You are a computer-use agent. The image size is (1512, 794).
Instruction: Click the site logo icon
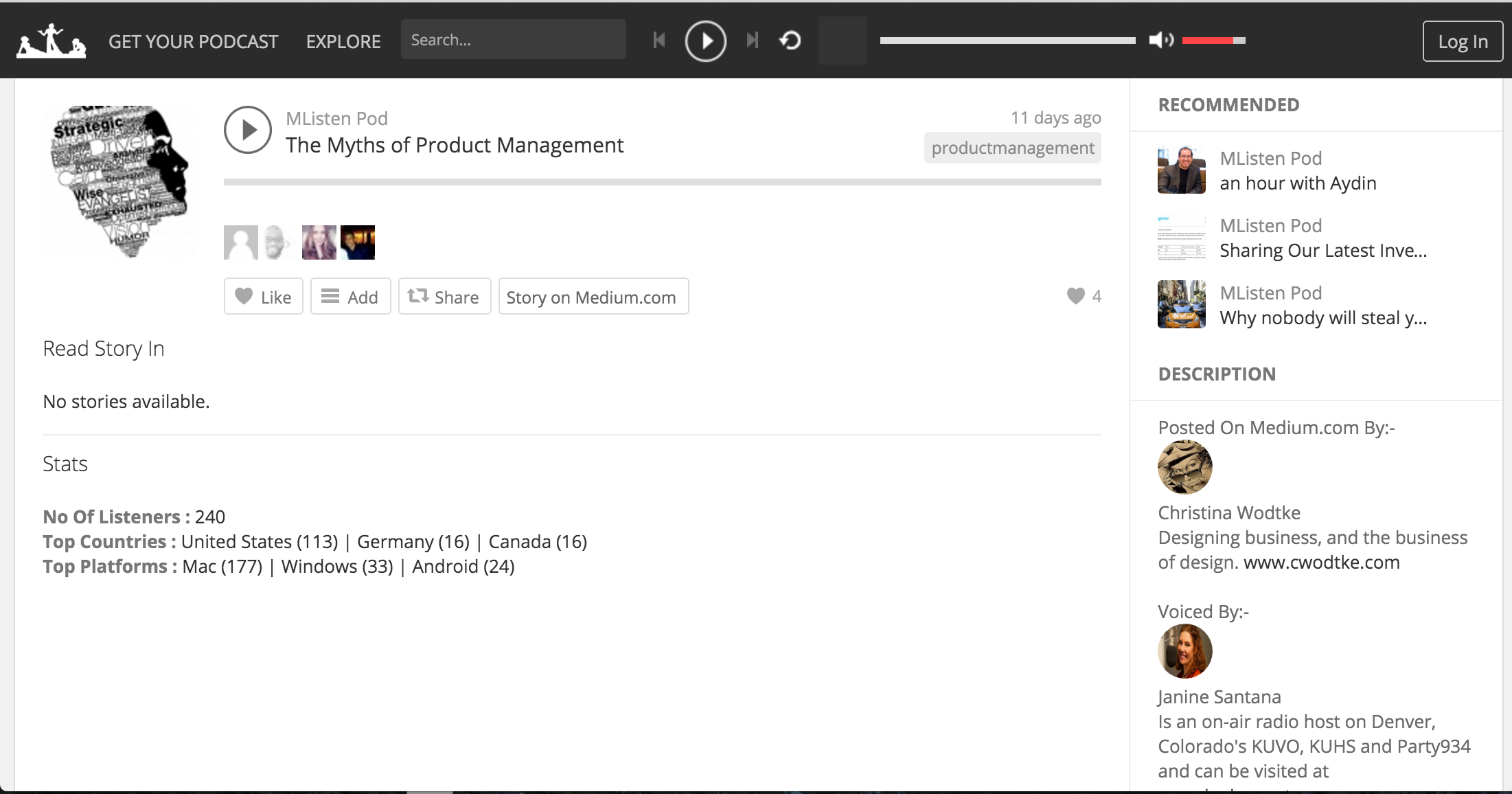51,41
